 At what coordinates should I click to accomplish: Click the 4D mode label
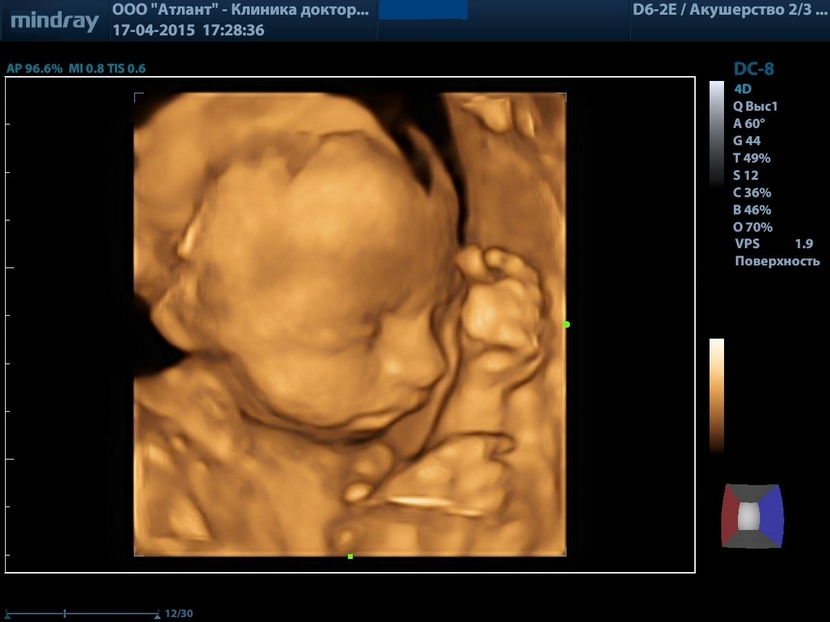742,89
